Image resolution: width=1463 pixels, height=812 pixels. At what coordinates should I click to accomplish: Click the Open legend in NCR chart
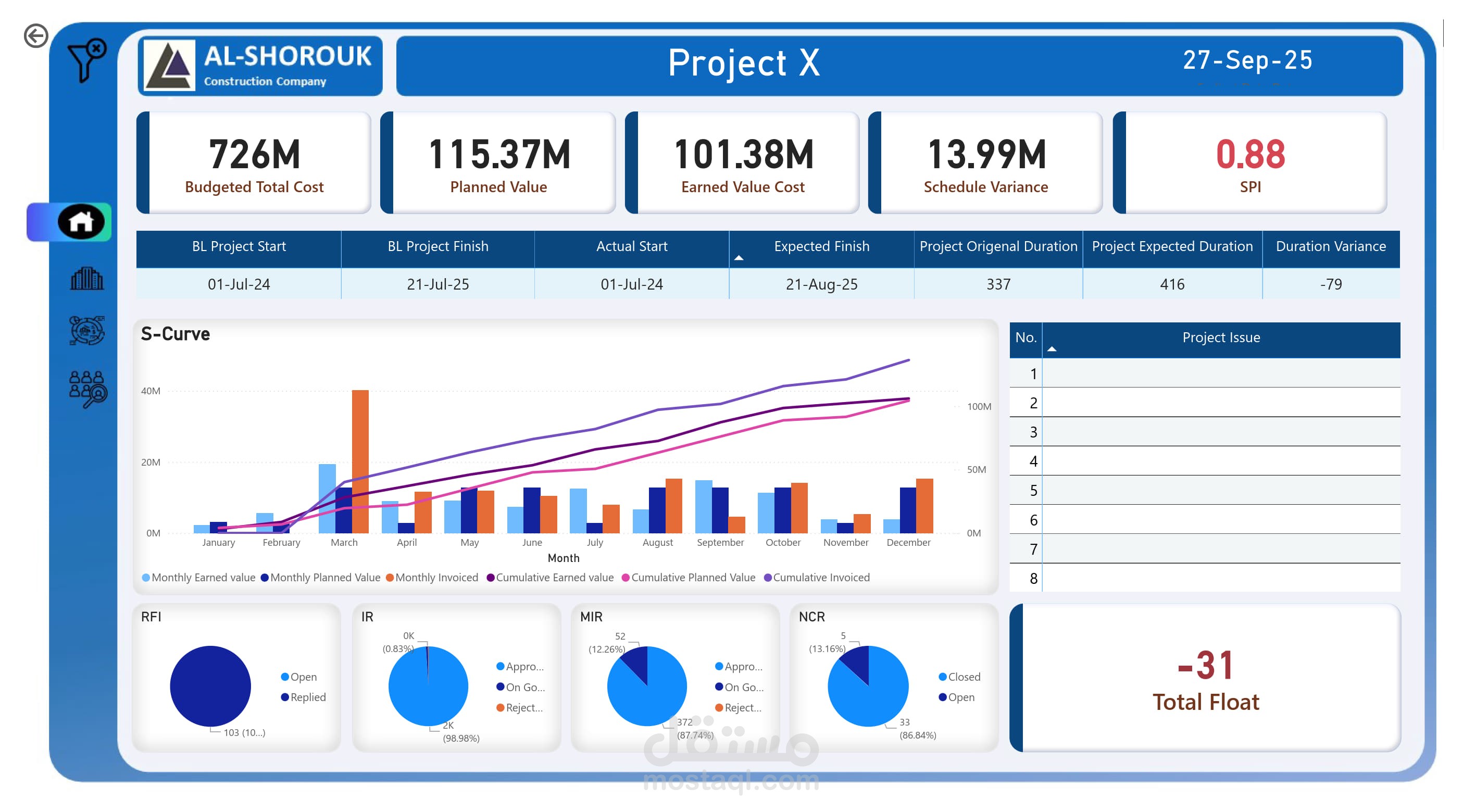click(x=960, y=697)
